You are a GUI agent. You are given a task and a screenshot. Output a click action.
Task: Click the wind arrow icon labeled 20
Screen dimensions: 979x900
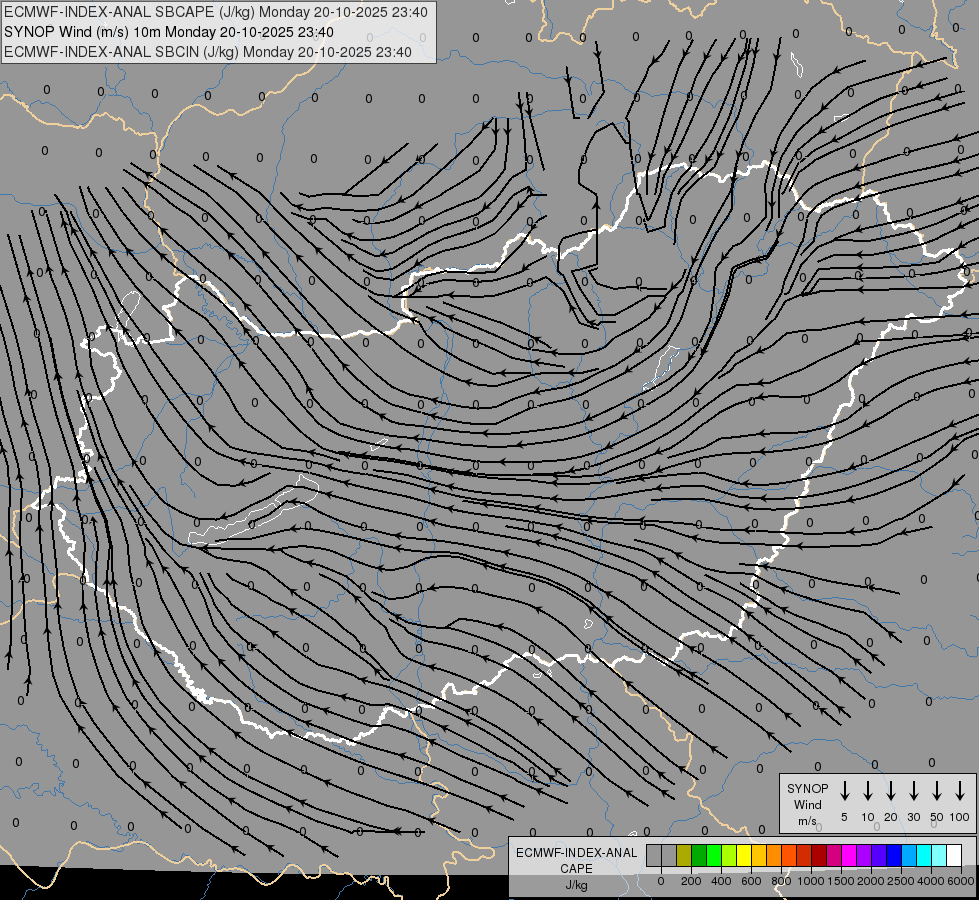click(x=891, y=791)
